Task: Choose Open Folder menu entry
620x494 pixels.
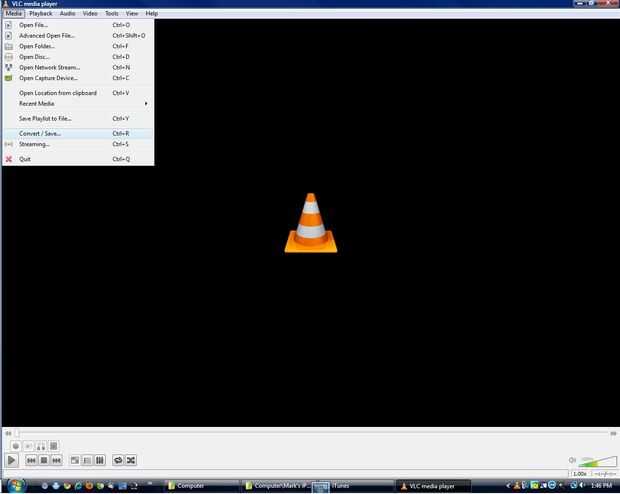Action: point(78,46)
